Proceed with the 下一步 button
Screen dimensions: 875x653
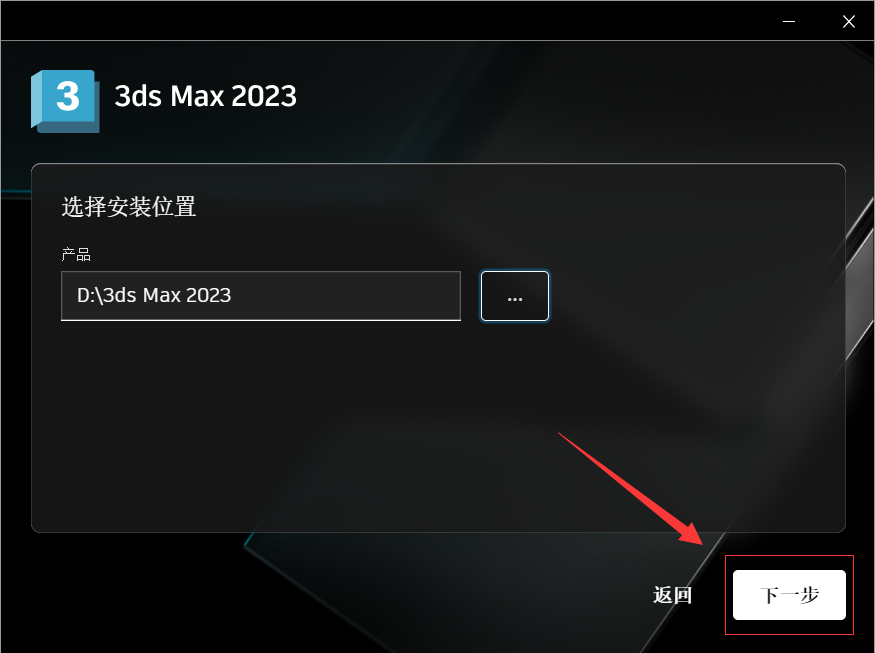click(x=789, y=594)
